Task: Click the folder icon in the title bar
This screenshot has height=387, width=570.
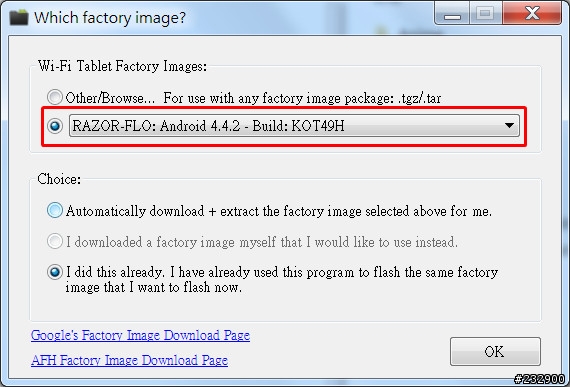Action: 19,17
